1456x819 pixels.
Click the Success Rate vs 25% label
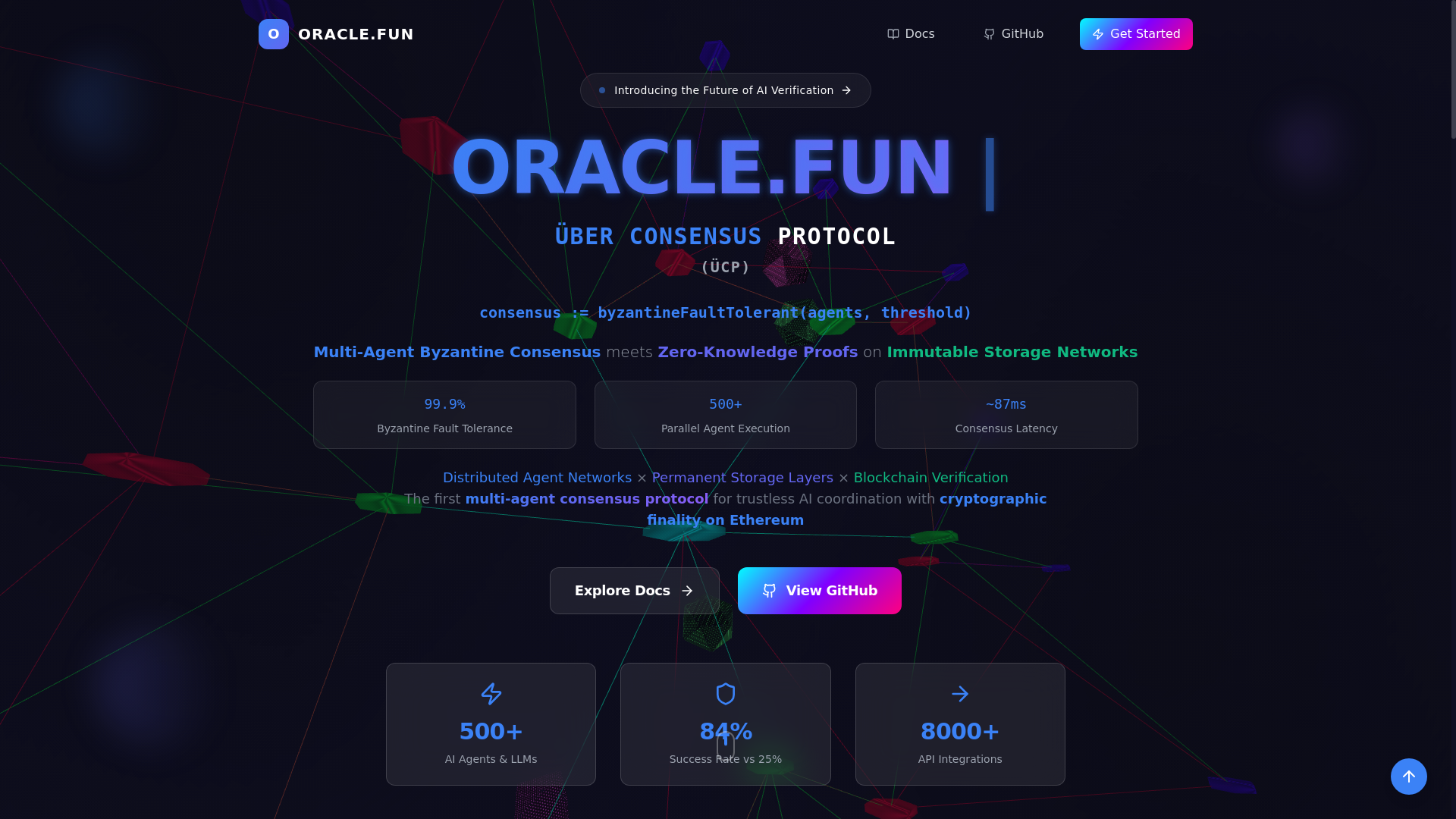(726, 759)
